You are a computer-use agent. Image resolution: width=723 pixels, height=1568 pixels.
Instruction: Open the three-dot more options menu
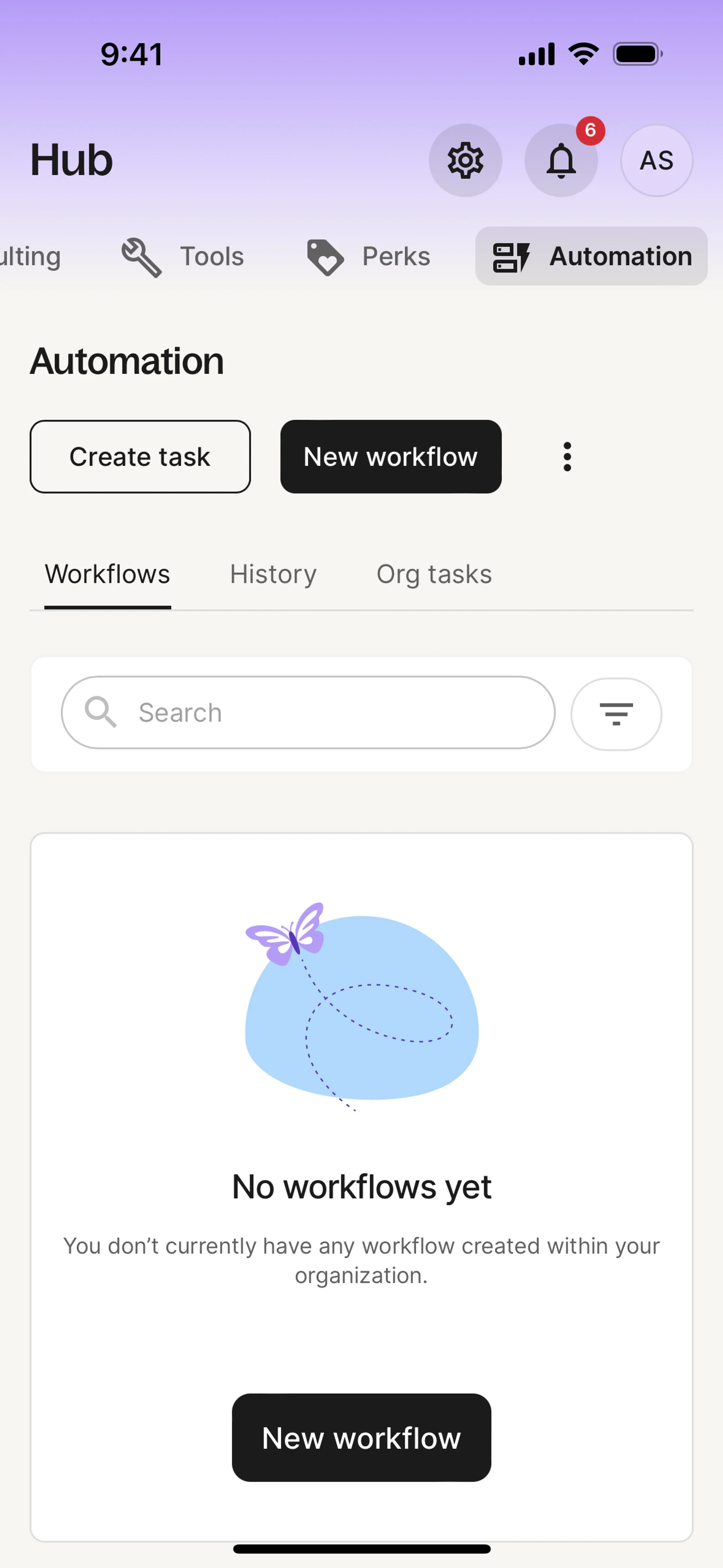click(x=567, y=457)
